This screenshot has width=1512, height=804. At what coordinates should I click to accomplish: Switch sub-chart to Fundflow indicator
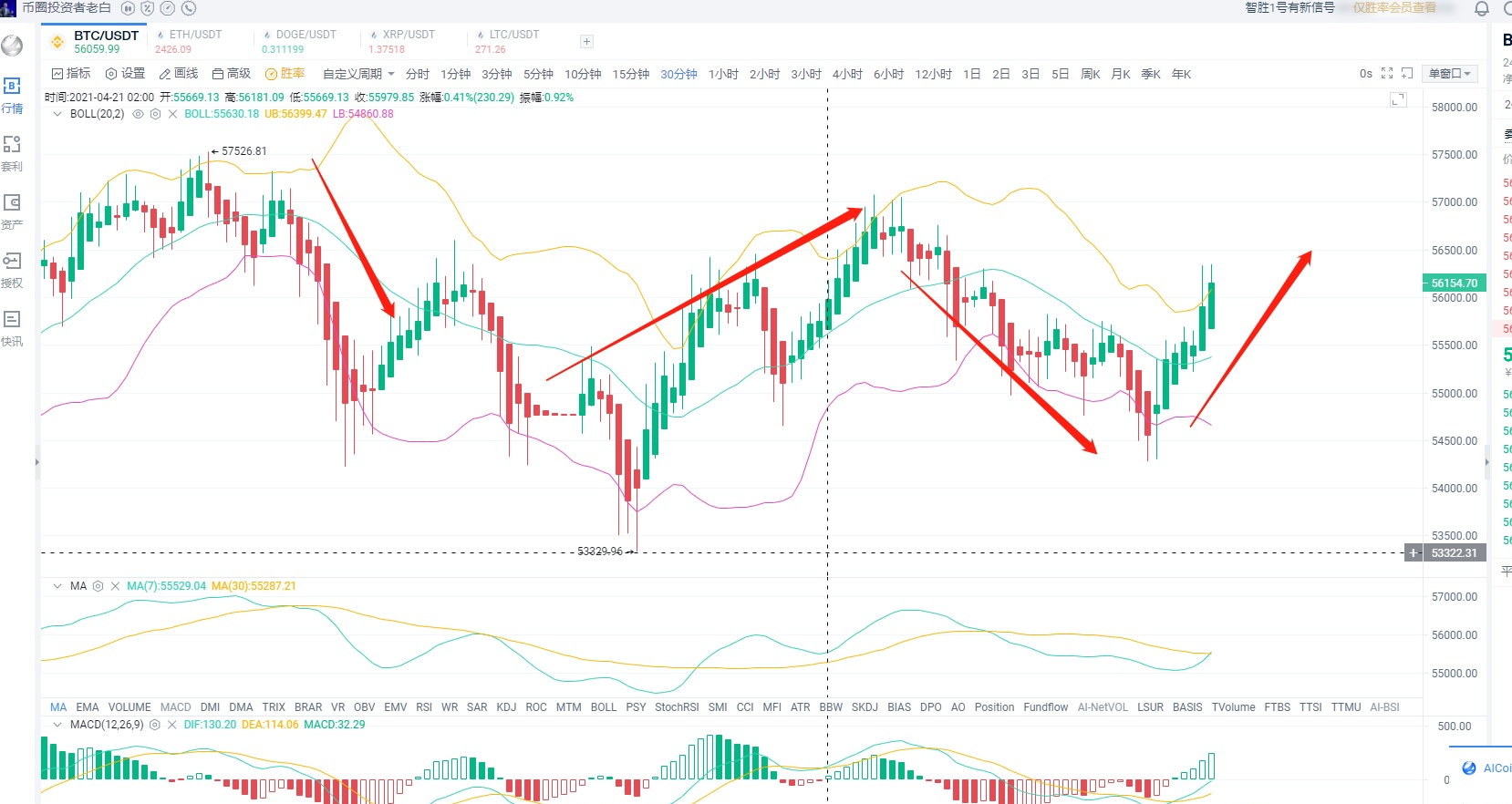pyautogui.click(x=1045, y=707)
